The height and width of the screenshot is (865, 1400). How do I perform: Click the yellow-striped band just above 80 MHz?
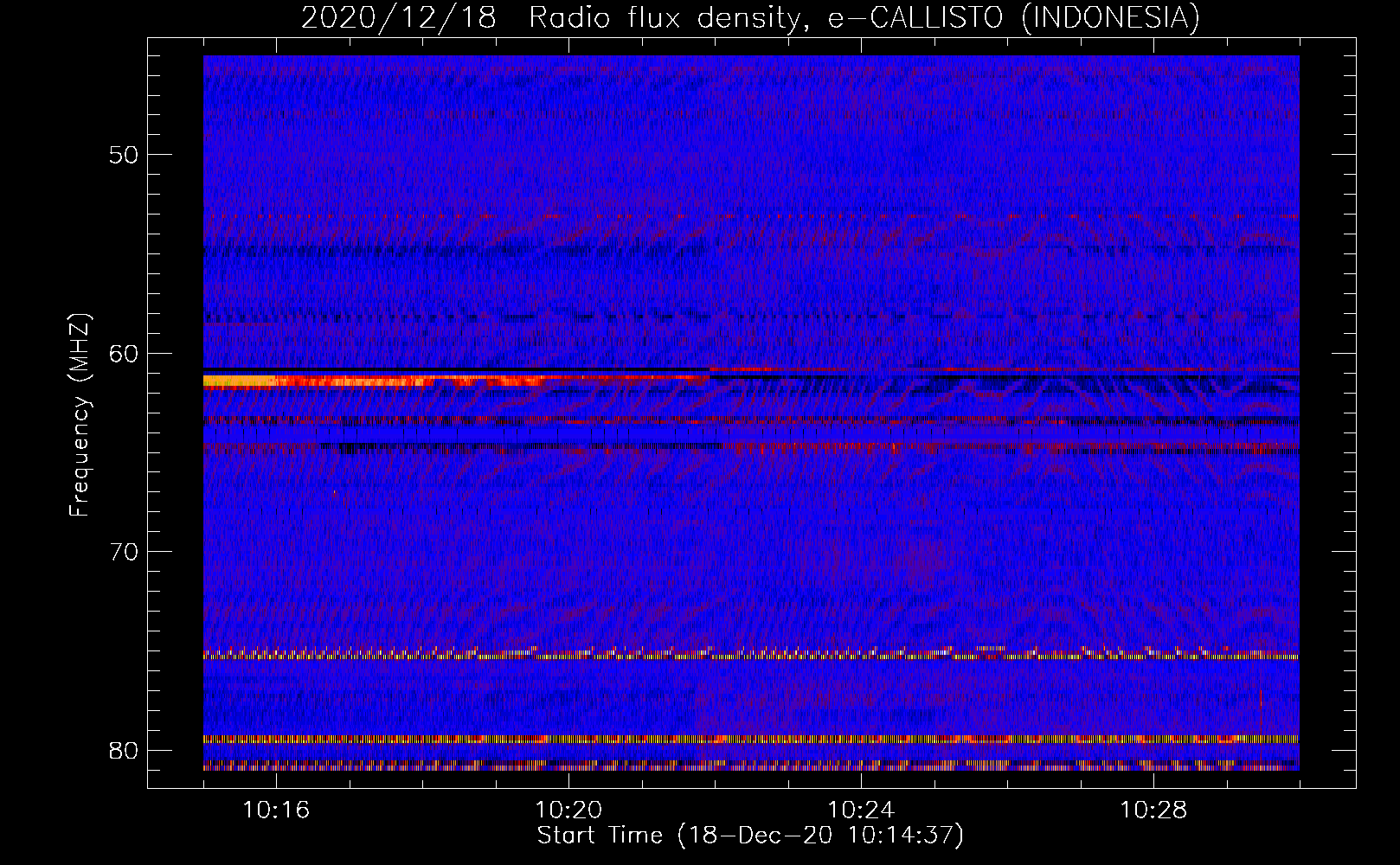pyautogui.click(x=750, y=740)
